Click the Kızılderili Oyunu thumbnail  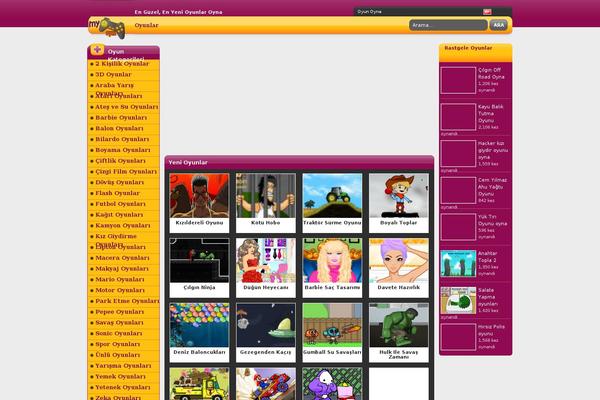(199, 196)
